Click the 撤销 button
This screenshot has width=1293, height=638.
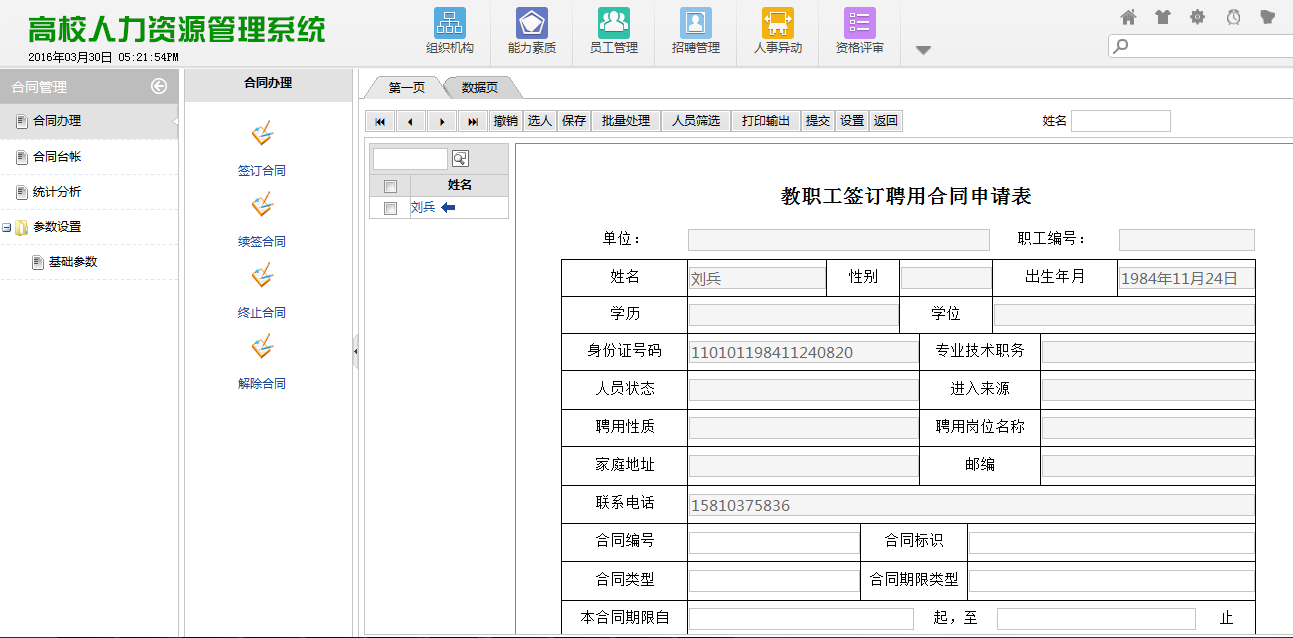click(506, 121)
